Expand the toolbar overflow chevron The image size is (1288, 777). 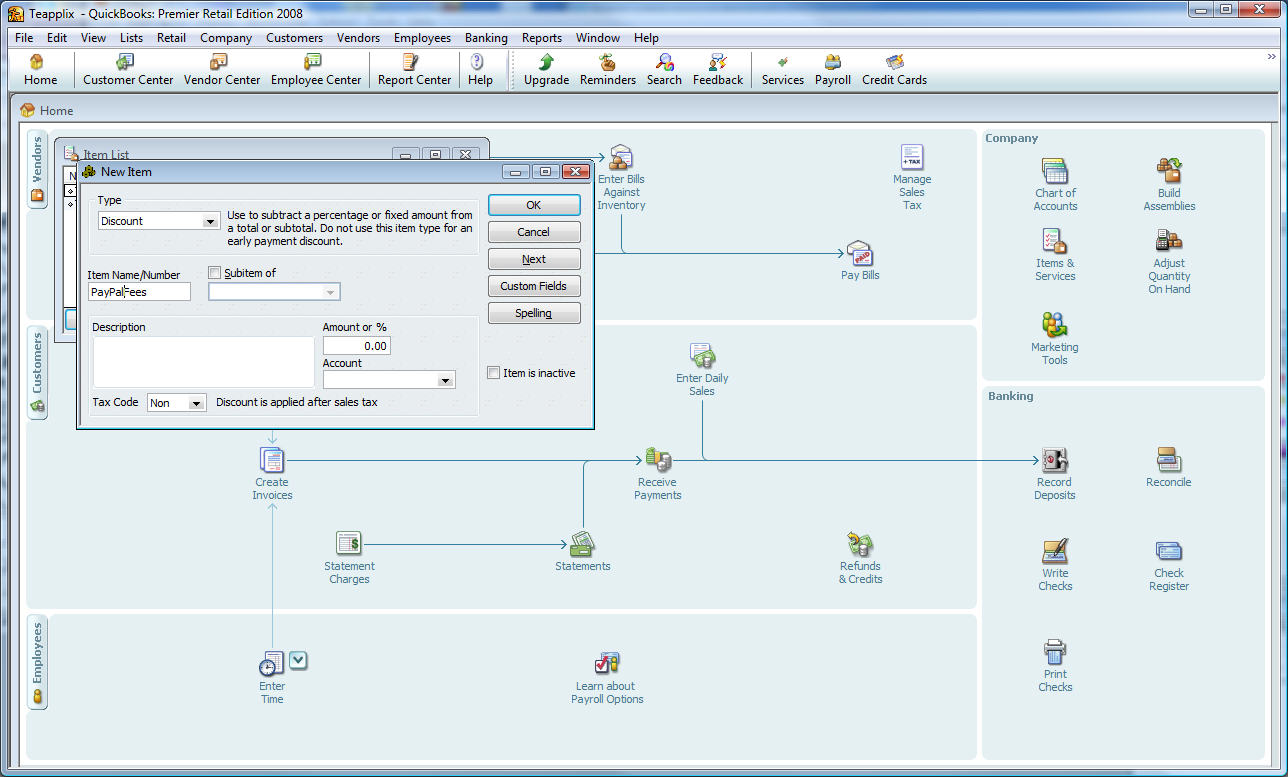click(x=1272, y=57)
